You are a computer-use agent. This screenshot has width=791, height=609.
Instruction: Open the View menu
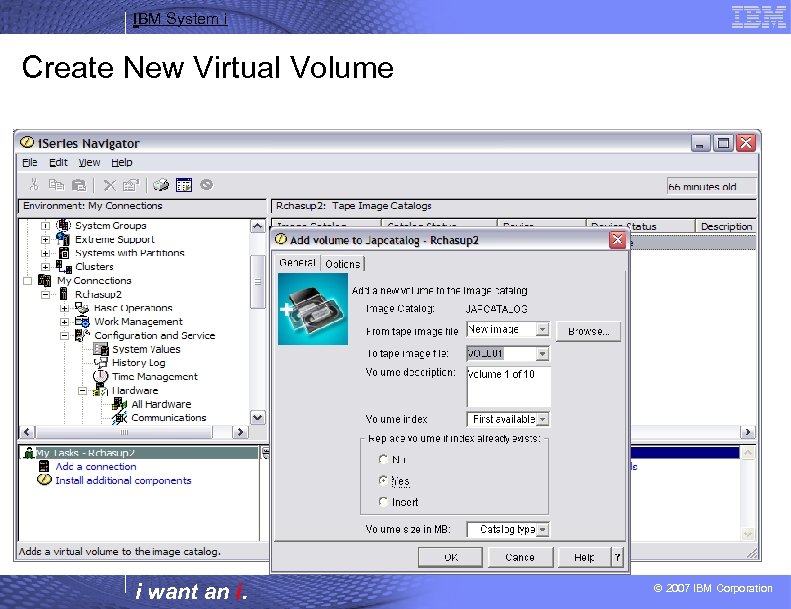[89, 162]
